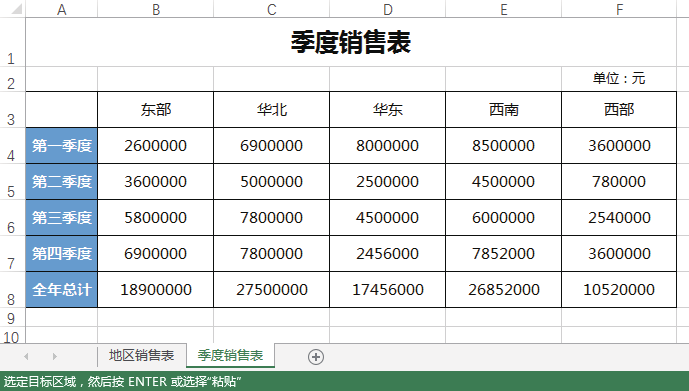Select column C header
The height and width of the screenshot is (391, 689).
click(x=272, y=9)
